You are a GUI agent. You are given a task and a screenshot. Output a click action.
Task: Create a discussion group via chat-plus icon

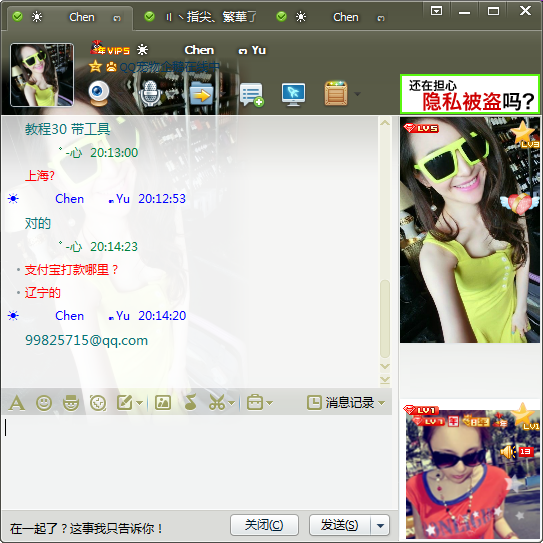tap(252, 94)
